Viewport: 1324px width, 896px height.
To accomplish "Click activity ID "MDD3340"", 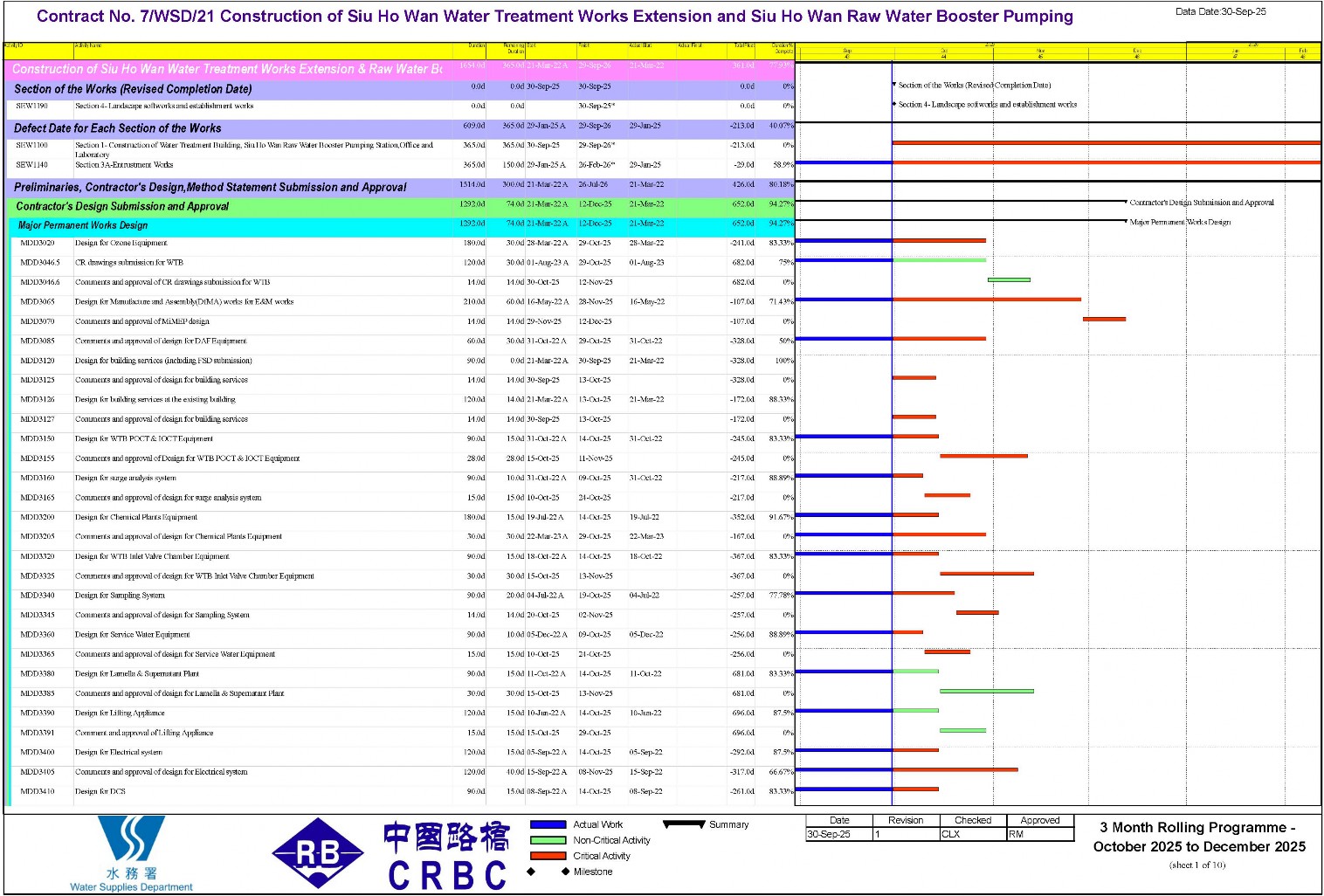I will click(38, 596).
